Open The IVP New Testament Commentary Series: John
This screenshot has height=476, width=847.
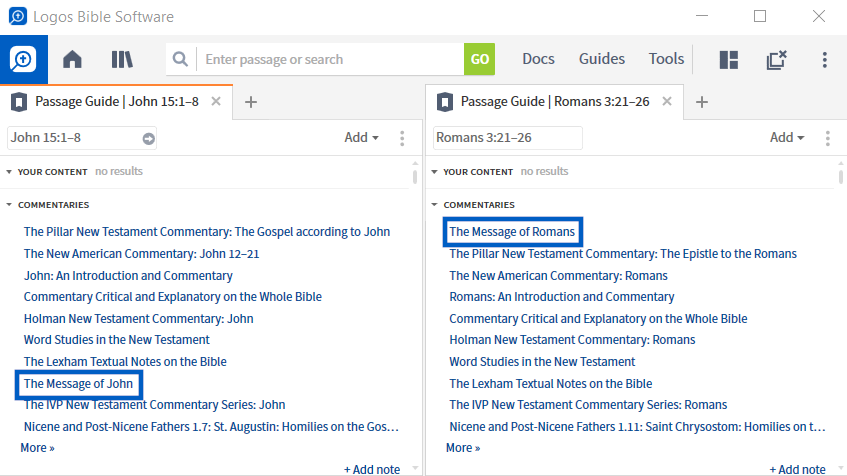tap(154, 405)
